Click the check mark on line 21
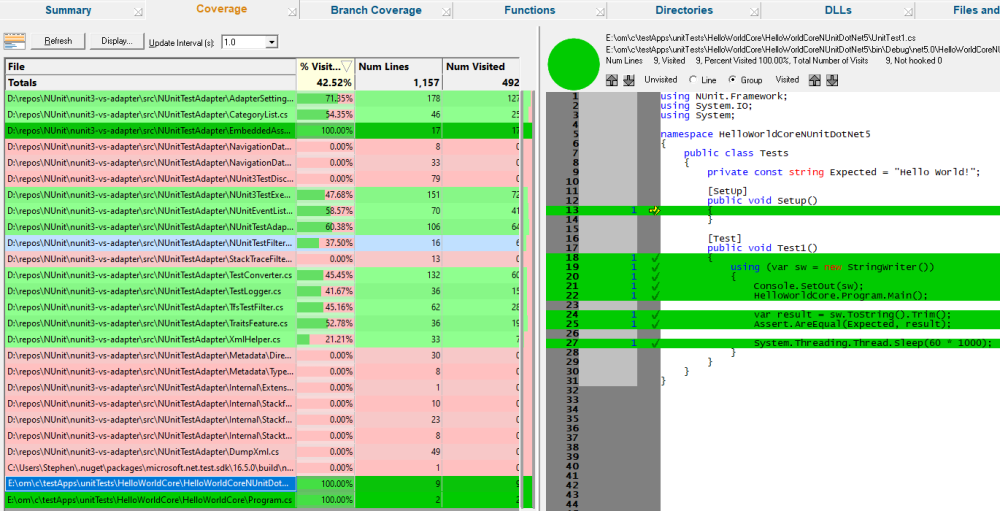The height and width of the screenshot is (511, 1000). (655, 286)
